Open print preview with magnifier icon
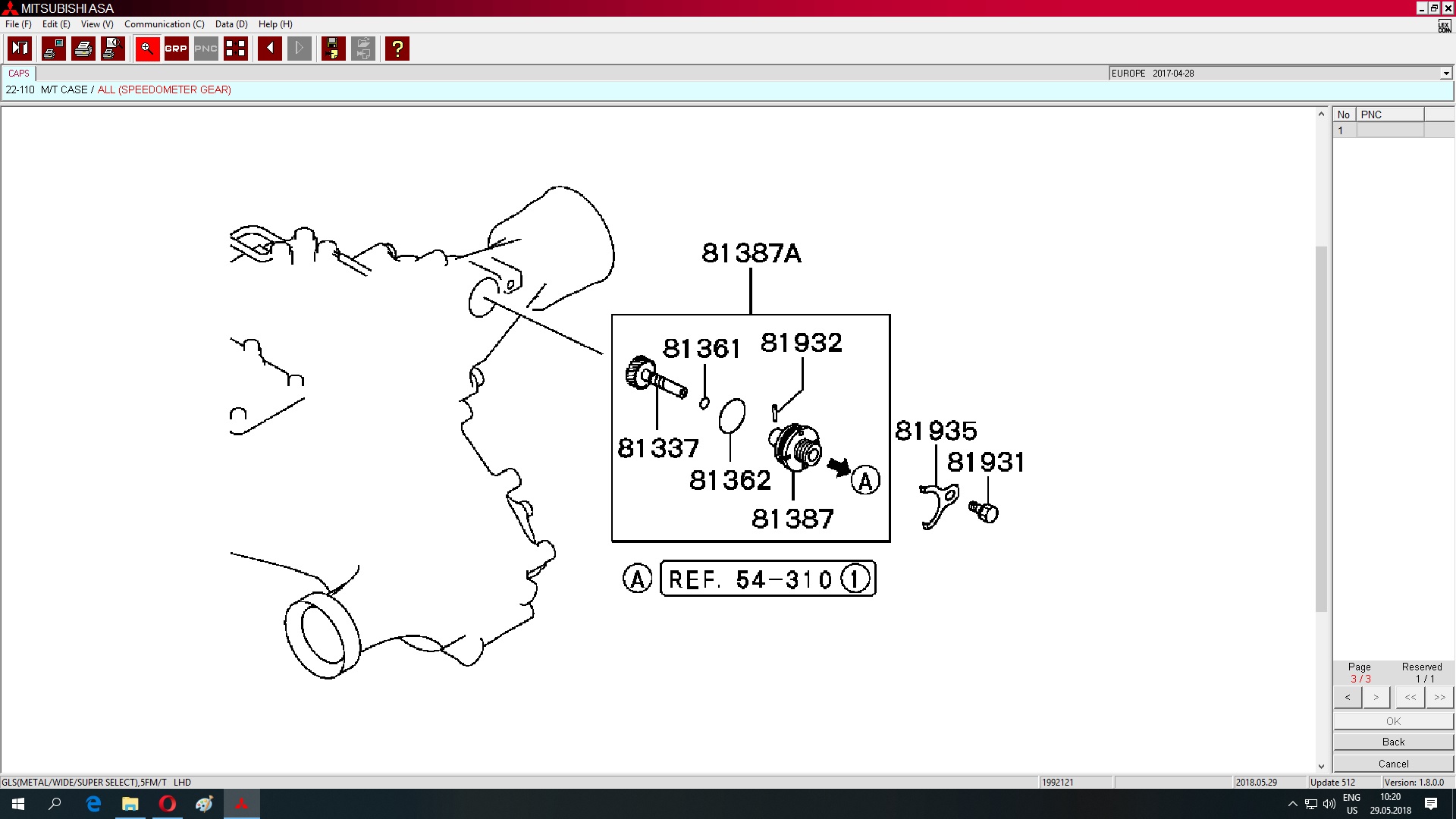This screenshot has width=1456, height=819. click(x=113, y=49)
